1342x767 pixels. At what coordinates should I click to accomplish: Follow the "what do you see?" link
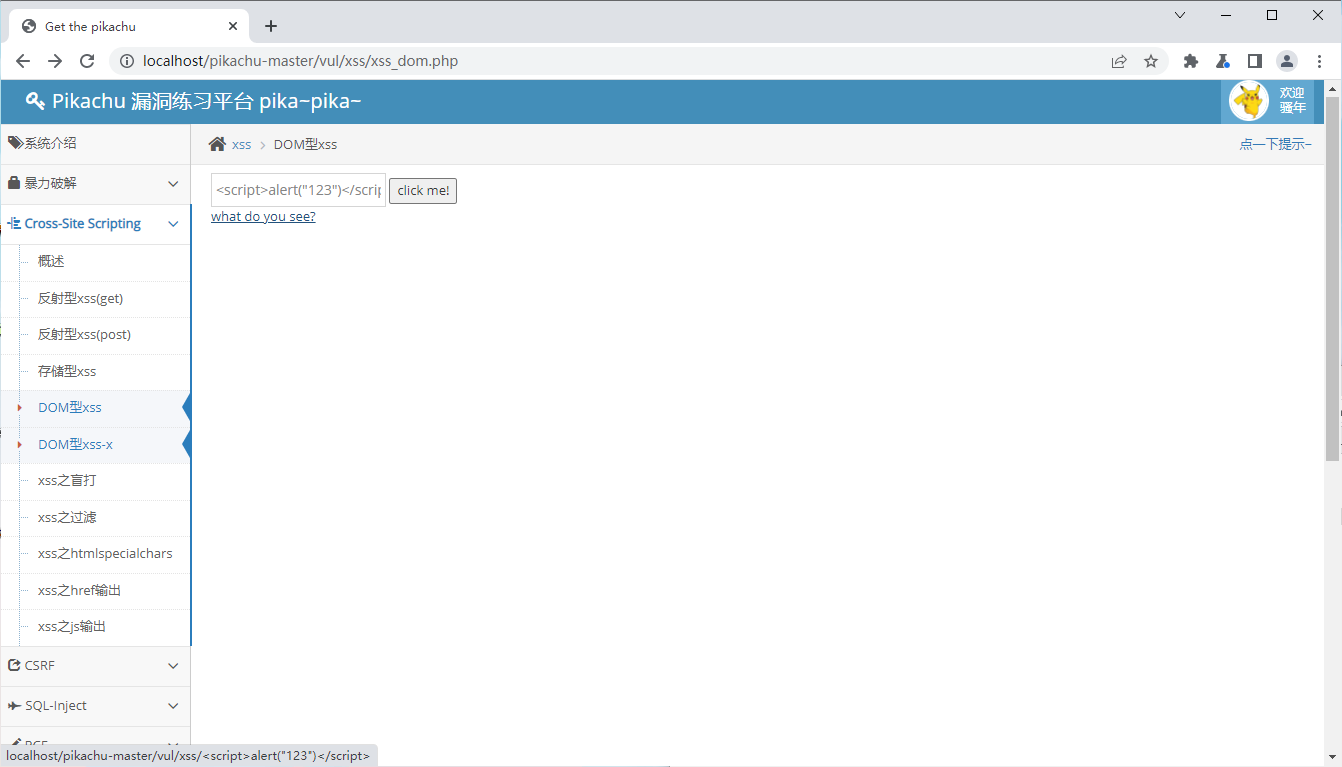tap(263, 216)
